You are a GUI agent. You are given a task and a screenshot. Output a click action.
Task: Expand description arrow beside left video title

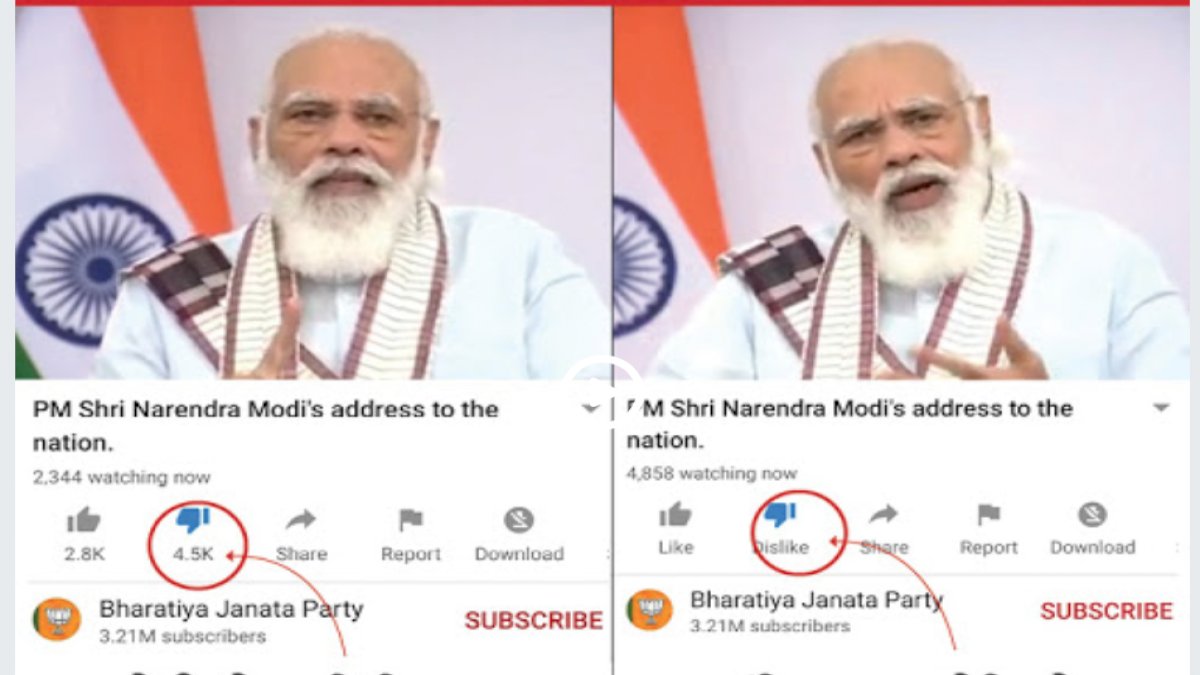[591, 409]
